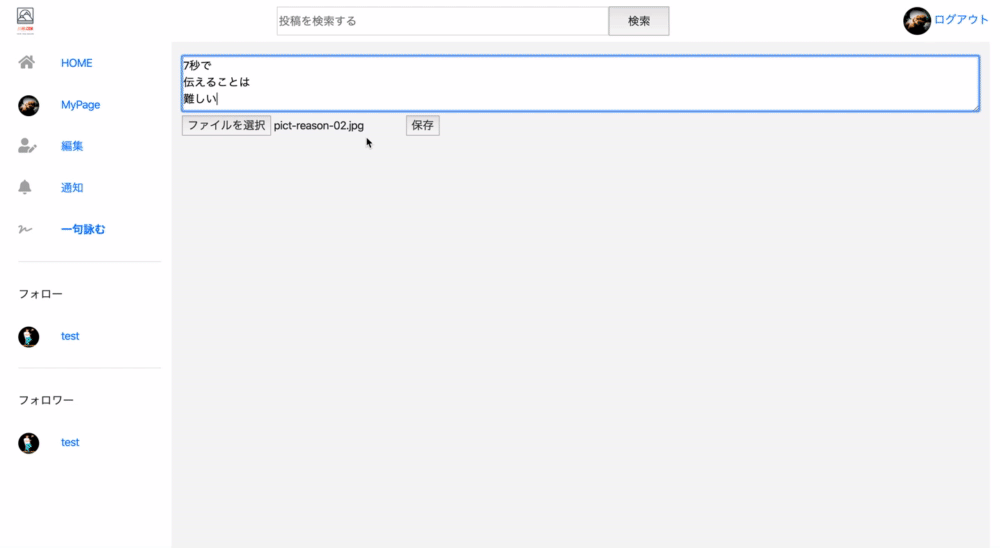Open the 通知 notifications link
Screen dimensions: 1000x548
click(72, 188)
